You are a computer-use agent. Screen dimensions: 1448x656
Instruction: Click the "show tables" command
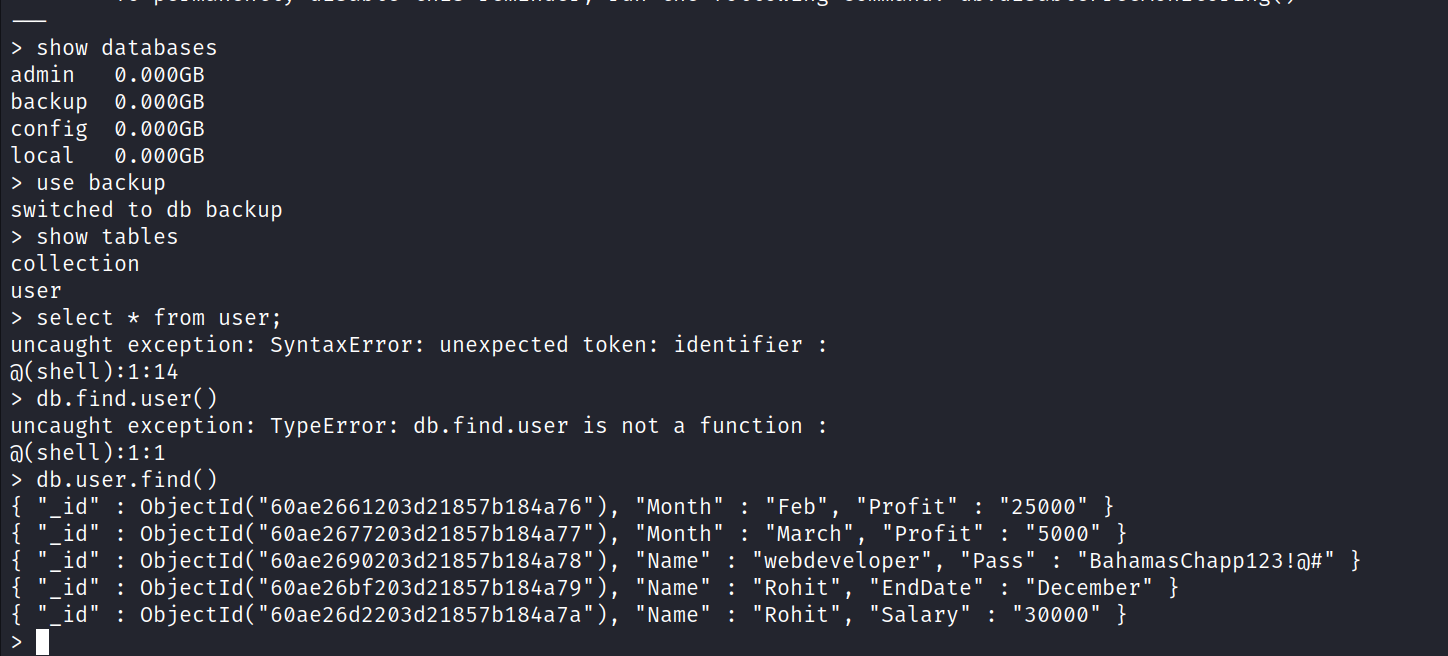(x=107, y=237)
